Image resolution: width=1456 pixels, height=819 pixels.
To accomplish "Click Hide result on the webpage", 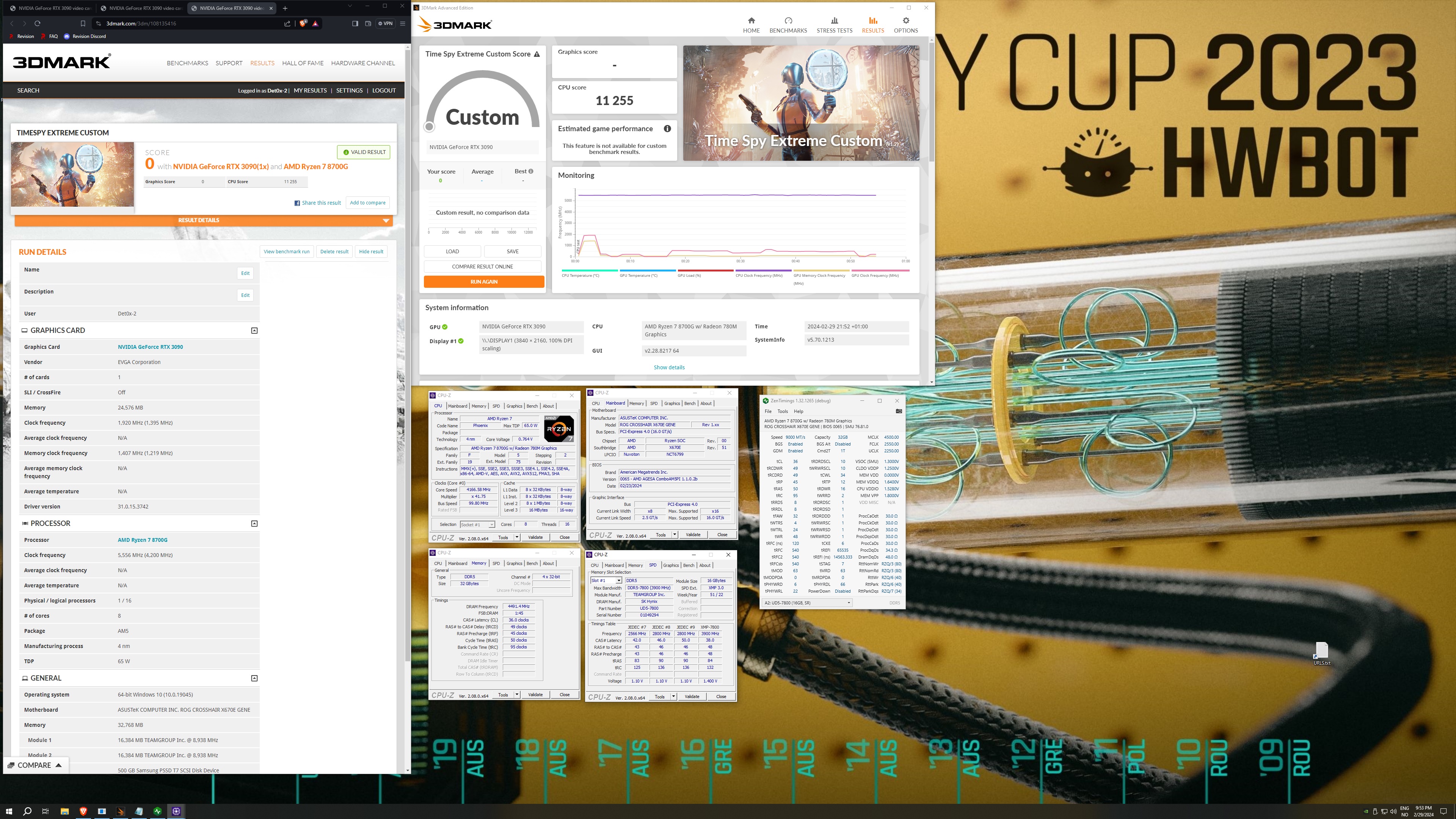I will (x=371, y=251).
